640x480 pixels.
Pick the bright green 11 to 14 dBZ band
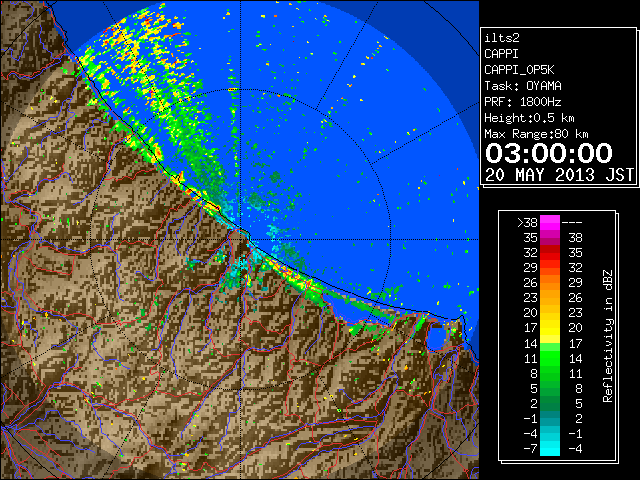tap(550, 358)
